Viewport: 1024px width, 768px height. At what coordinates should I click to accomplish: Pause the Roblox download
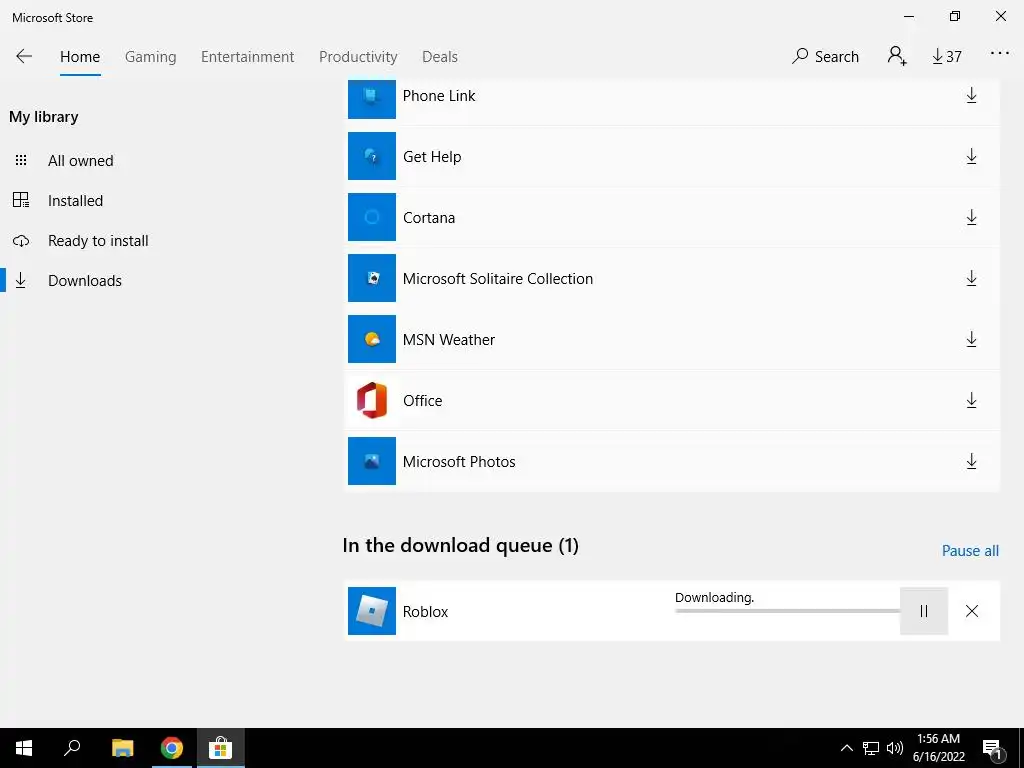[x=923, y=611]
